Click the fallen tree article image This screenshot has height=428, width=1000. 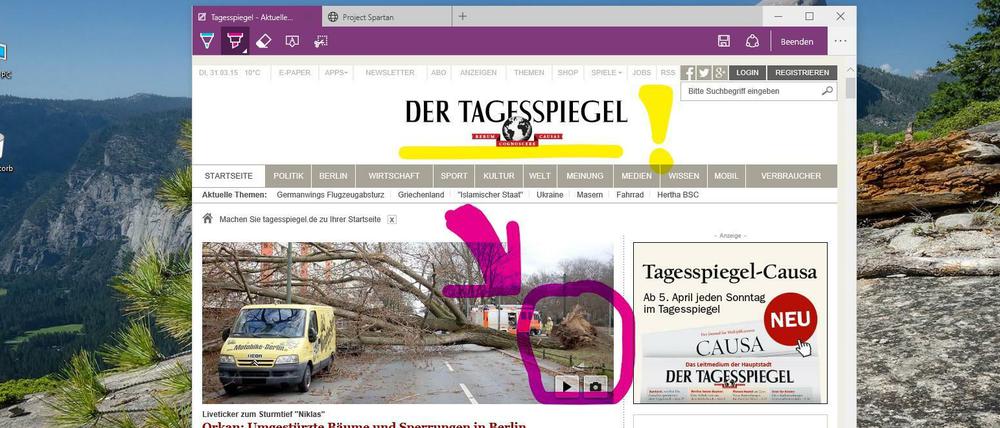408,323
